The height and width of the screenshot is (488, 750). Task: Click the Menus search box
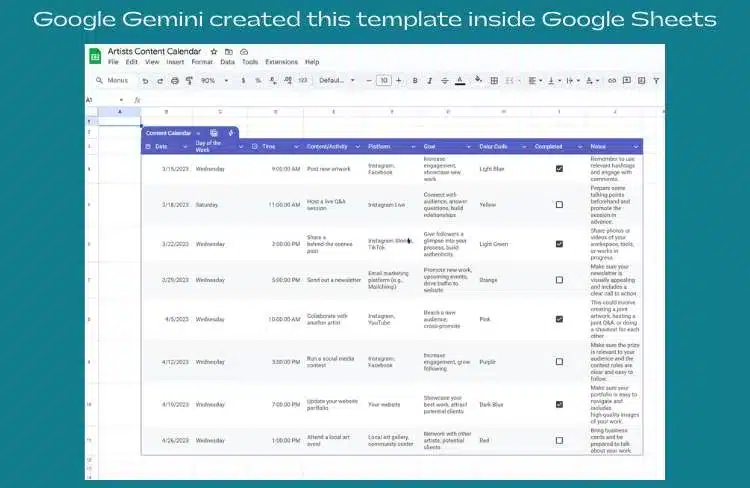[113, 80]
